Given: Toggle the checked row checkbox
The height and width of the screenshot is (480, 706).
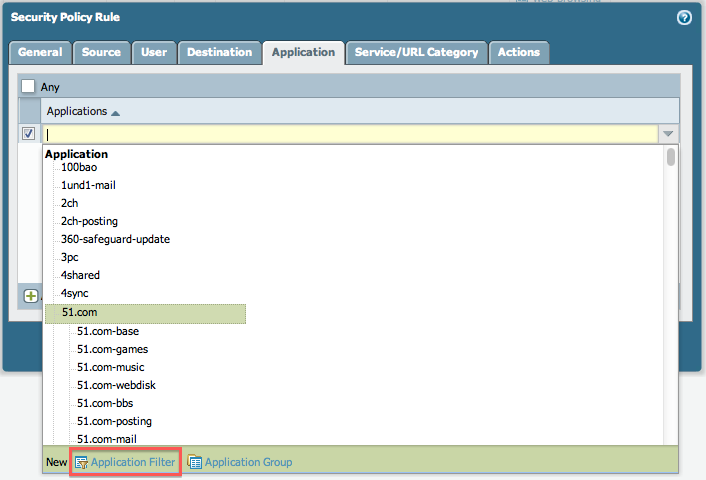Looking at the screenshot, I should 28,134.
